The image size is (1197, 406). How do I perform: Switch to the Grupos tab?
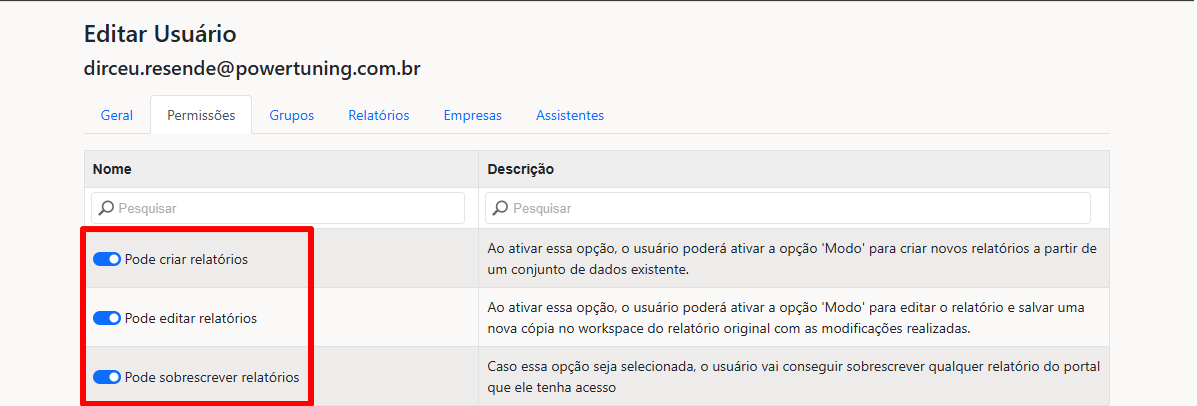(x=292, y=115)
